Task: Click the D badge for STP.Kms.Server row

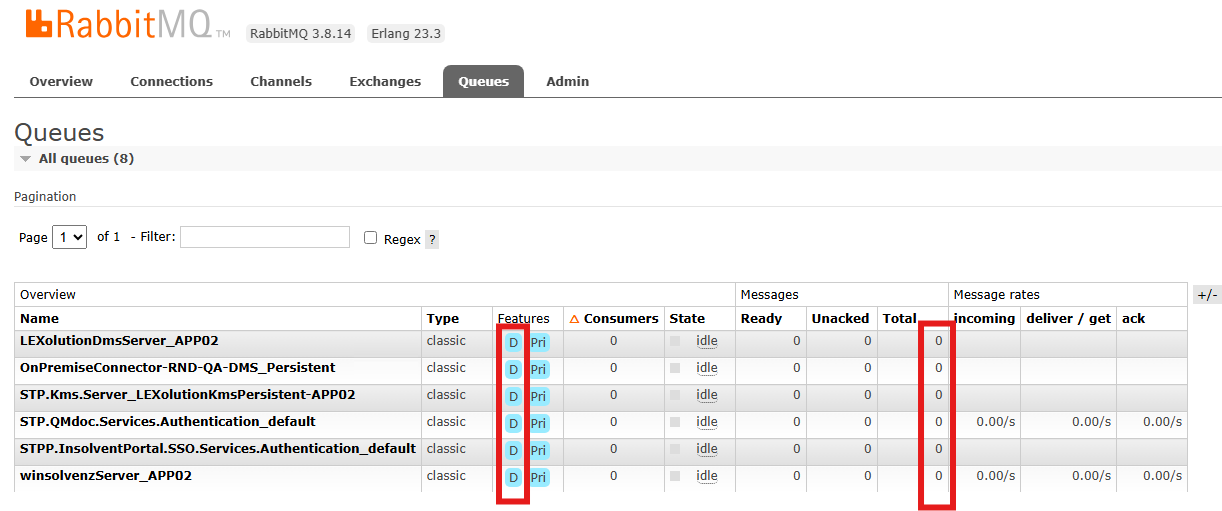Action: click(x=513, y=396)
